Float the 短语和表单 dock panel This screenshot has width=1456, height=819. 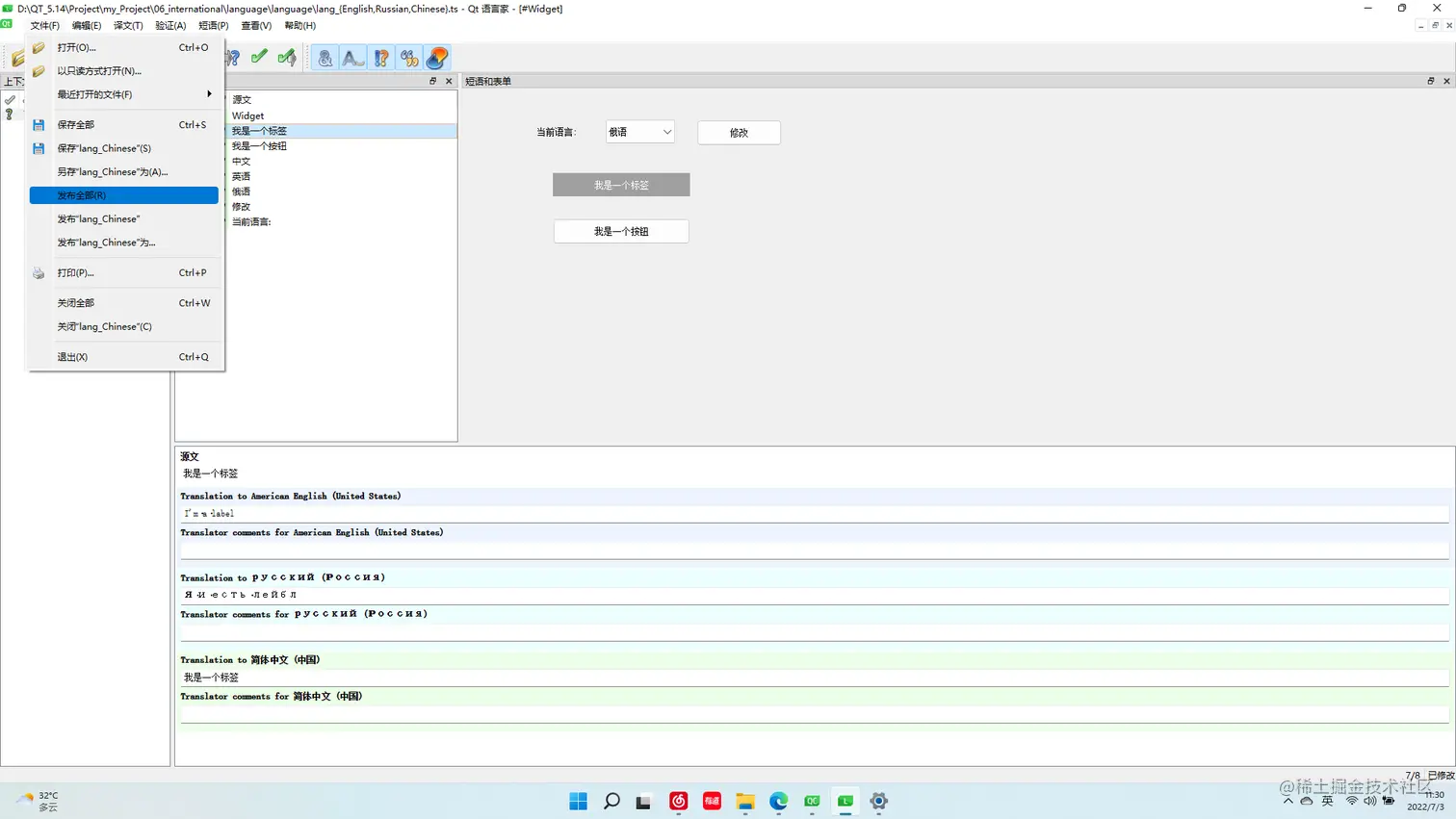pos(1430,81)
